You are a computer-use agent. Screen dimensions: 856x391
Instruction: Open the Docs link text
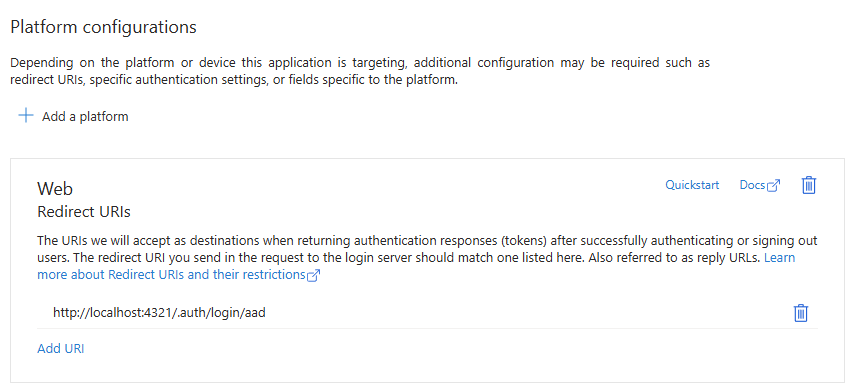tap(752, 185)
